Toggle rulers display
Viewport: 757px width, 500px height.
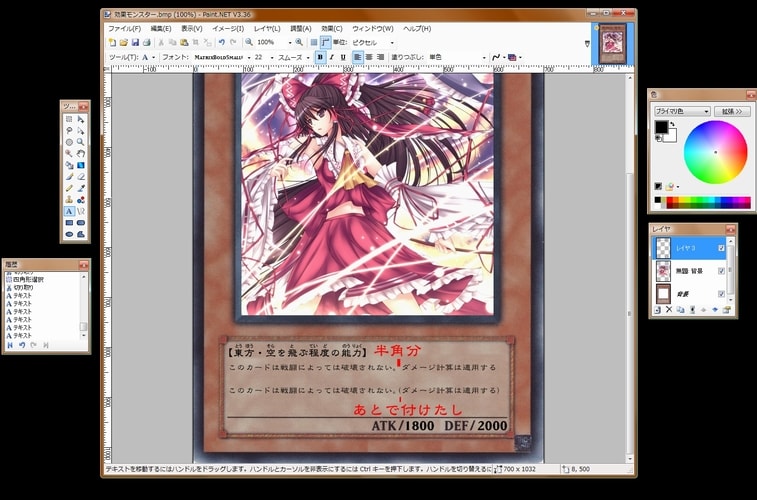pos(325,42)
